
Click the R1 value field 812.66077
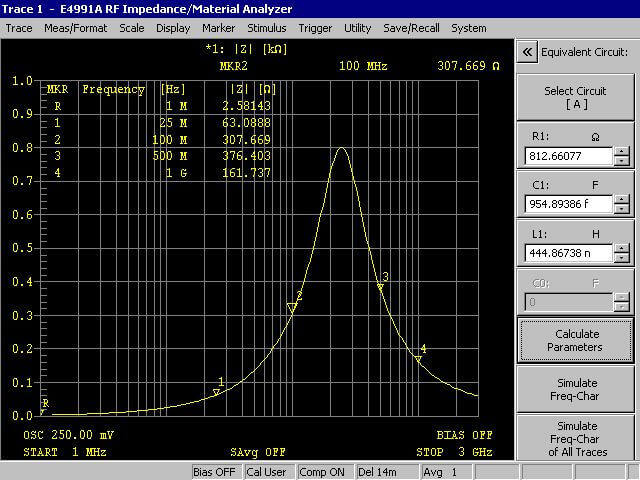click(x=569, y=156)
